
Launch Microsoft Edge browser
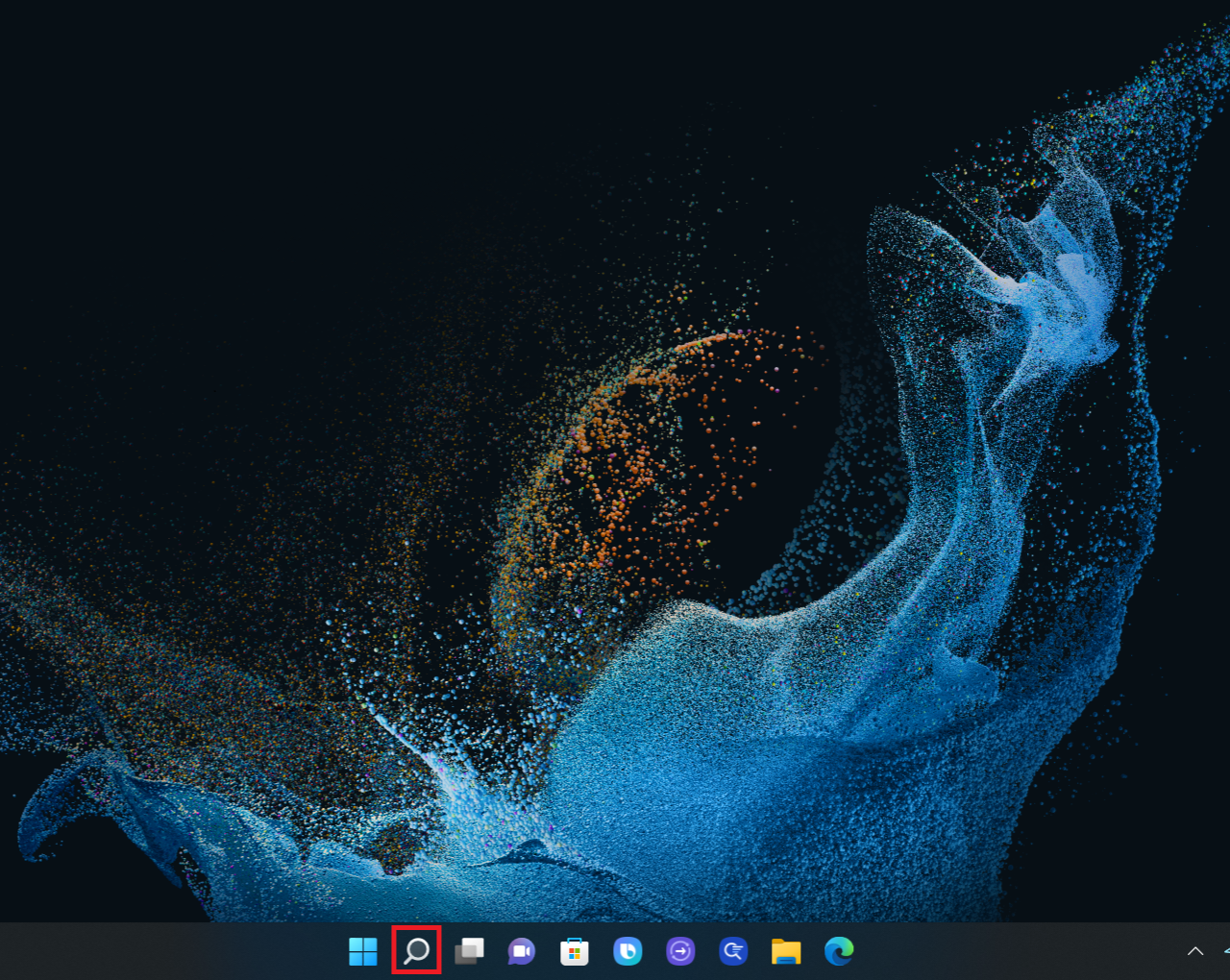point(839,951)
